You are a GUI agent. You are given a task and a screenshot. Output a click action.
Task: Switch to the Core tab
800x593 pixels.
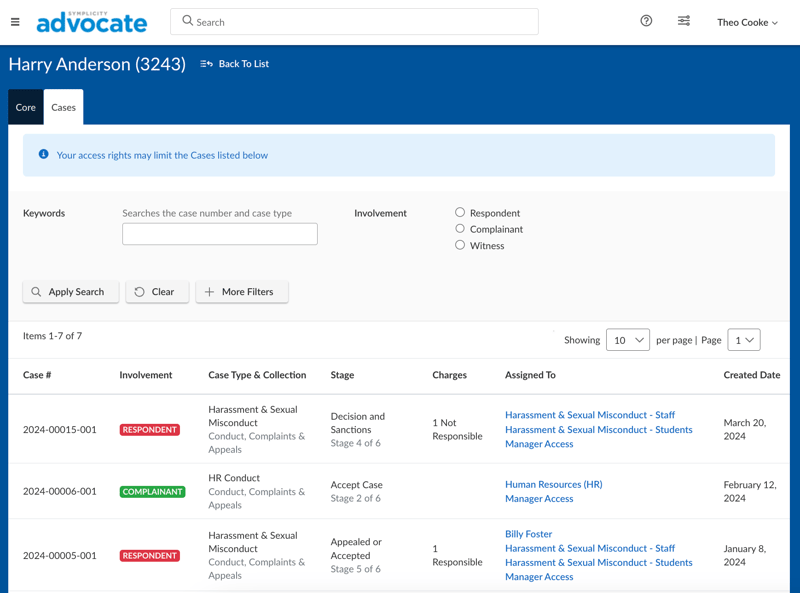tap(25, 106)
